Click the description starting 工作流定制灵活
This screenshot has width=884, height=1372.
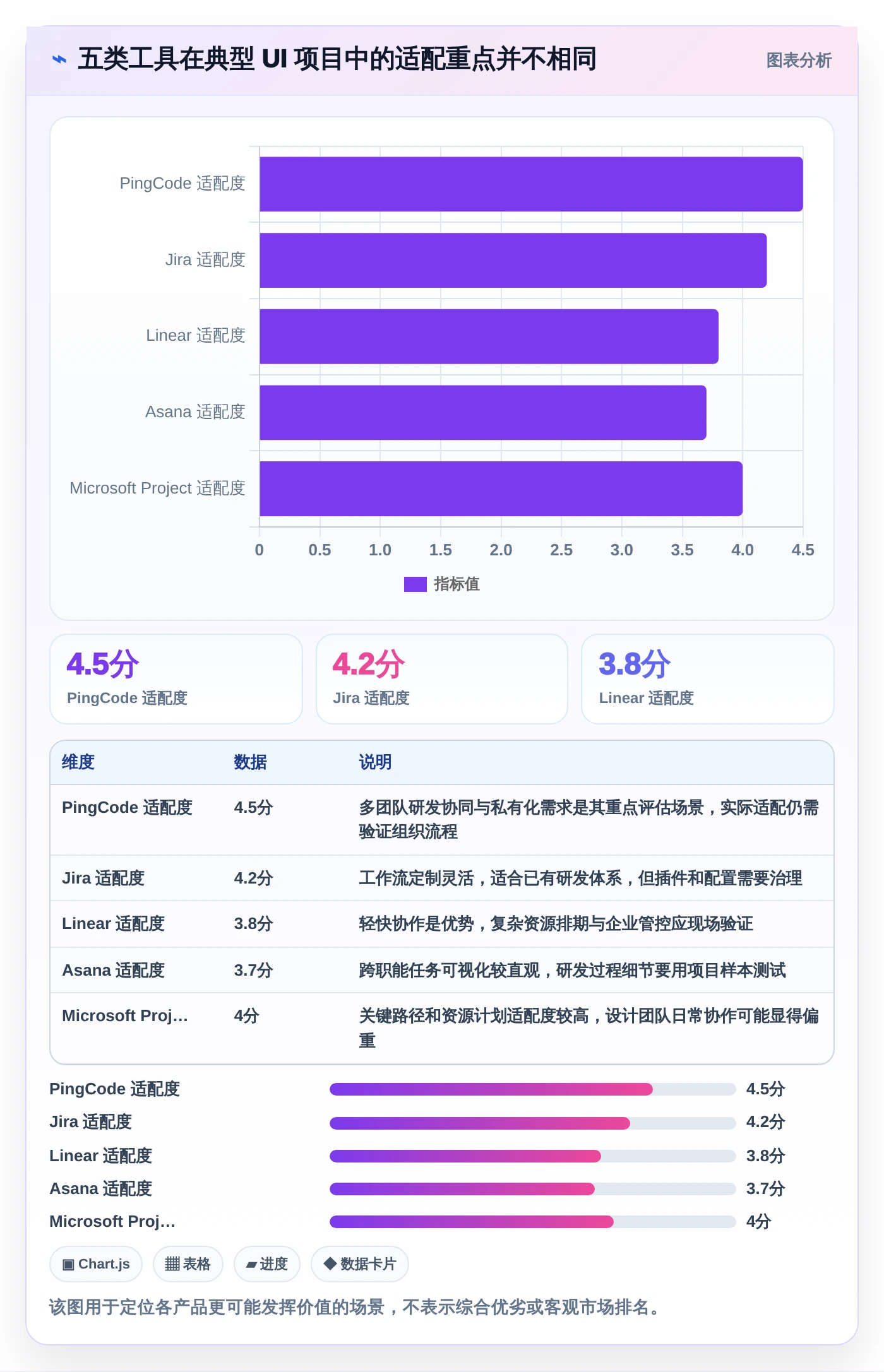580,878
